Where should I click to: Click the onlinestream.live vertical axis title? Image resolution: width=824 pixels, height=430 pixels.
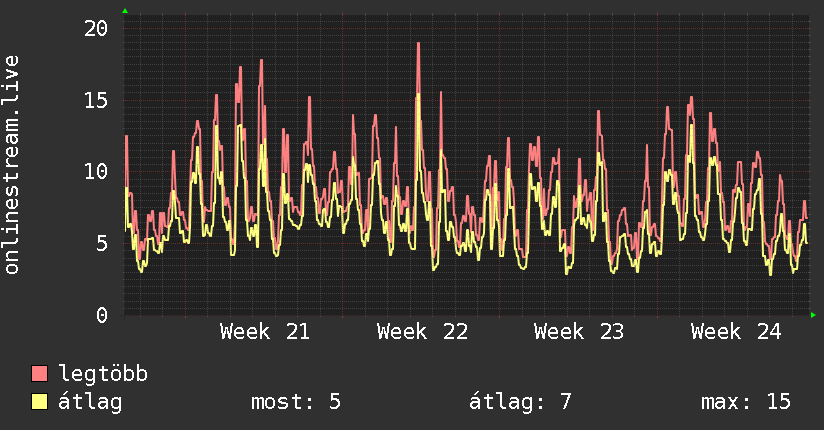11,165
